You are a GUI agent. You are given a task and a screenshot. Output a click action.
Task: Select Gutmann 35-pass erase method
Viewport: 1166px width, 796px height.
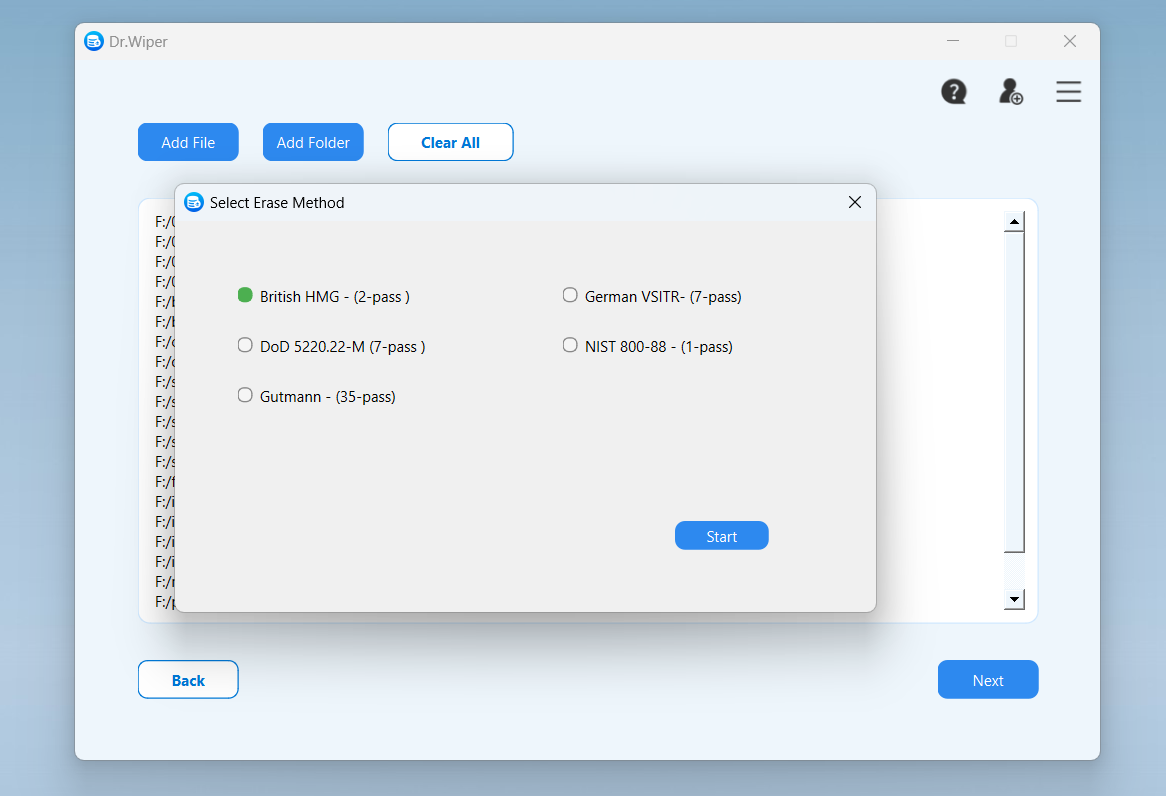pyautogui.click(x=245, y=395)
